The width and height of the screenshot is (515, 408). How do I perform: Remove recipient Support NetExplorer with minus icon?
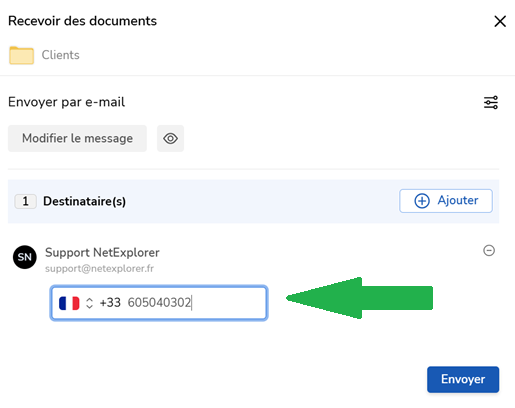pos(489,251)
